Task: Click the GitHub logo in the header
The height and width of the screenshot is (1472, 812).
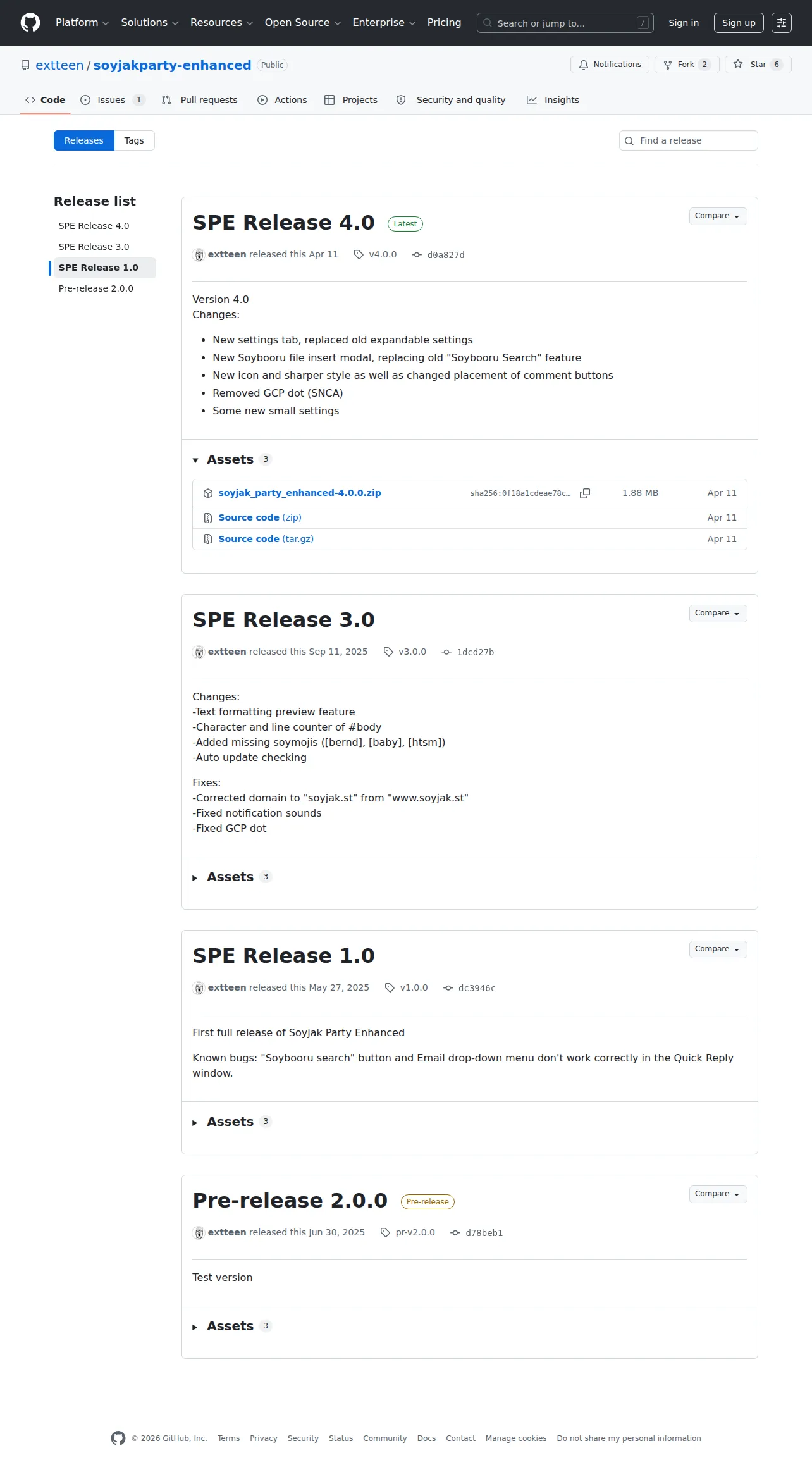Action: pos(30,23)
